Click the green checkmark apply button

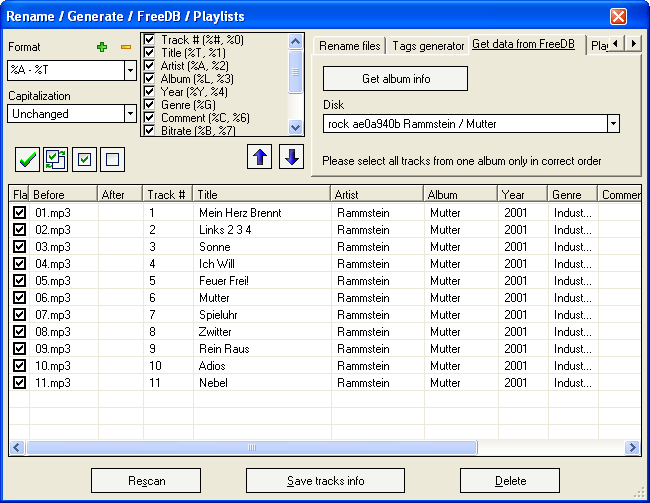[27, 159]
